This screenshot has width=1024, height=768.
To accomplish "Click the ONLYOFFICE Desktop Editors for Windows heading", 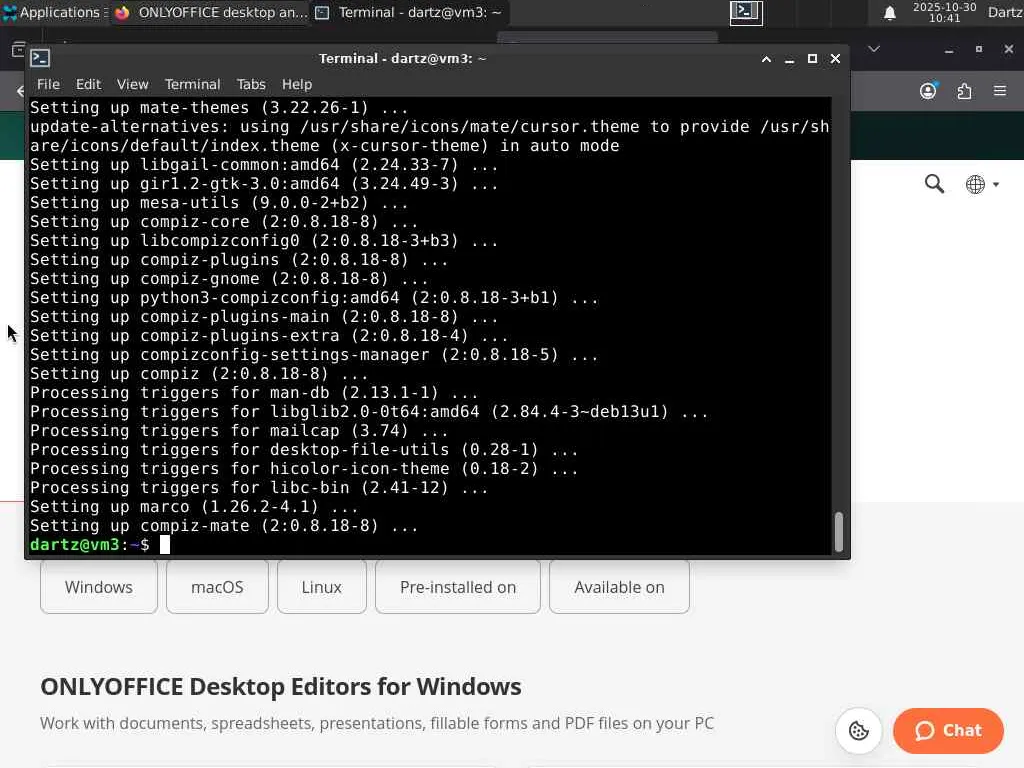I will [281, 687].
